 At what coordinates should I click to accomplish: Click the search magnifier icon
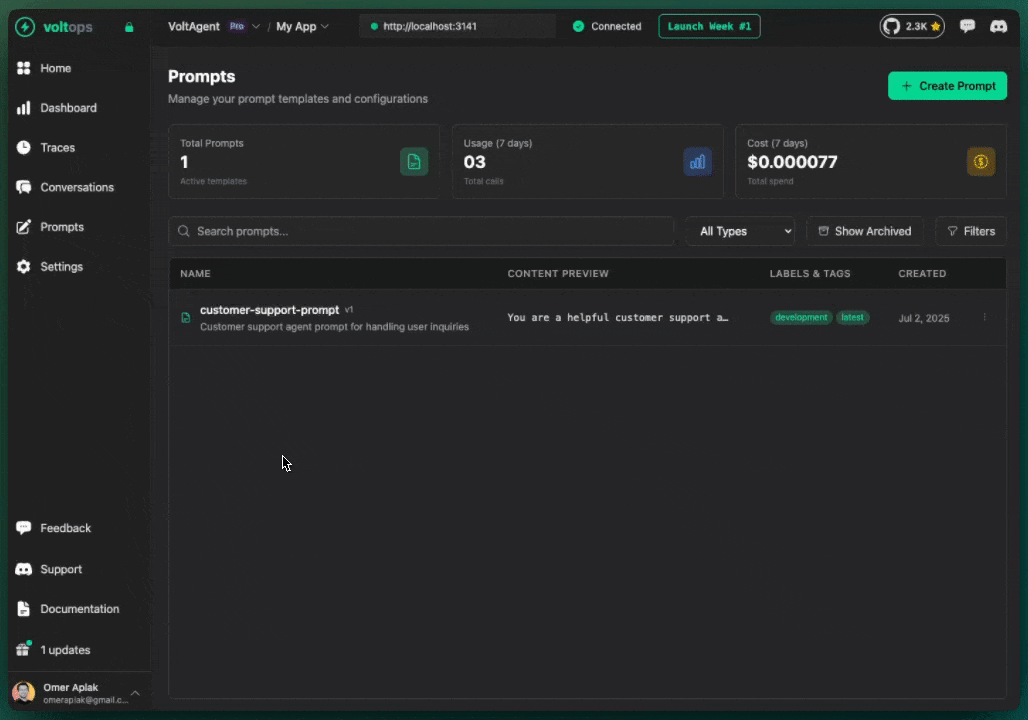coord(184,231)
